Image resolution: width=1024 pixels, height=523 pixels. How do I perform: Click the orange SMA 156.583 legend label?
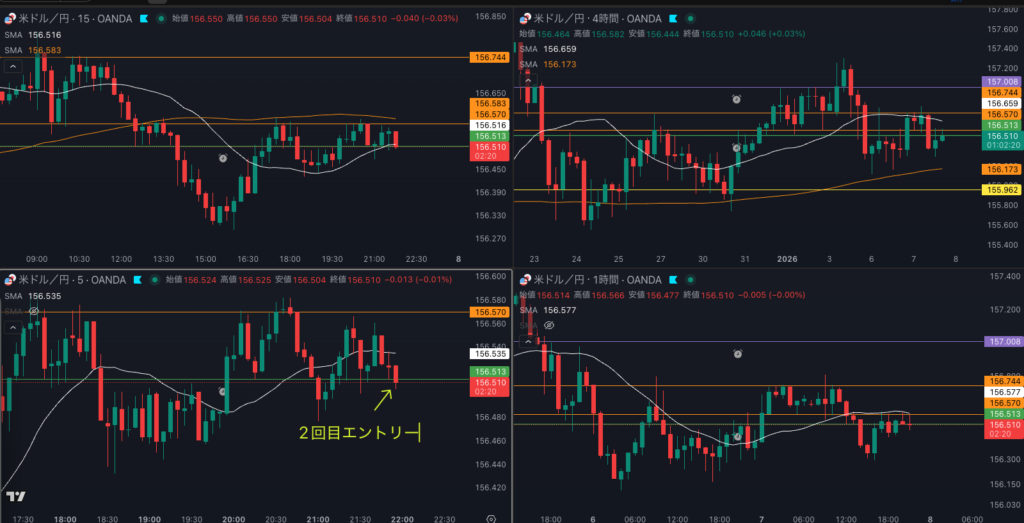(x=45, y=50)
